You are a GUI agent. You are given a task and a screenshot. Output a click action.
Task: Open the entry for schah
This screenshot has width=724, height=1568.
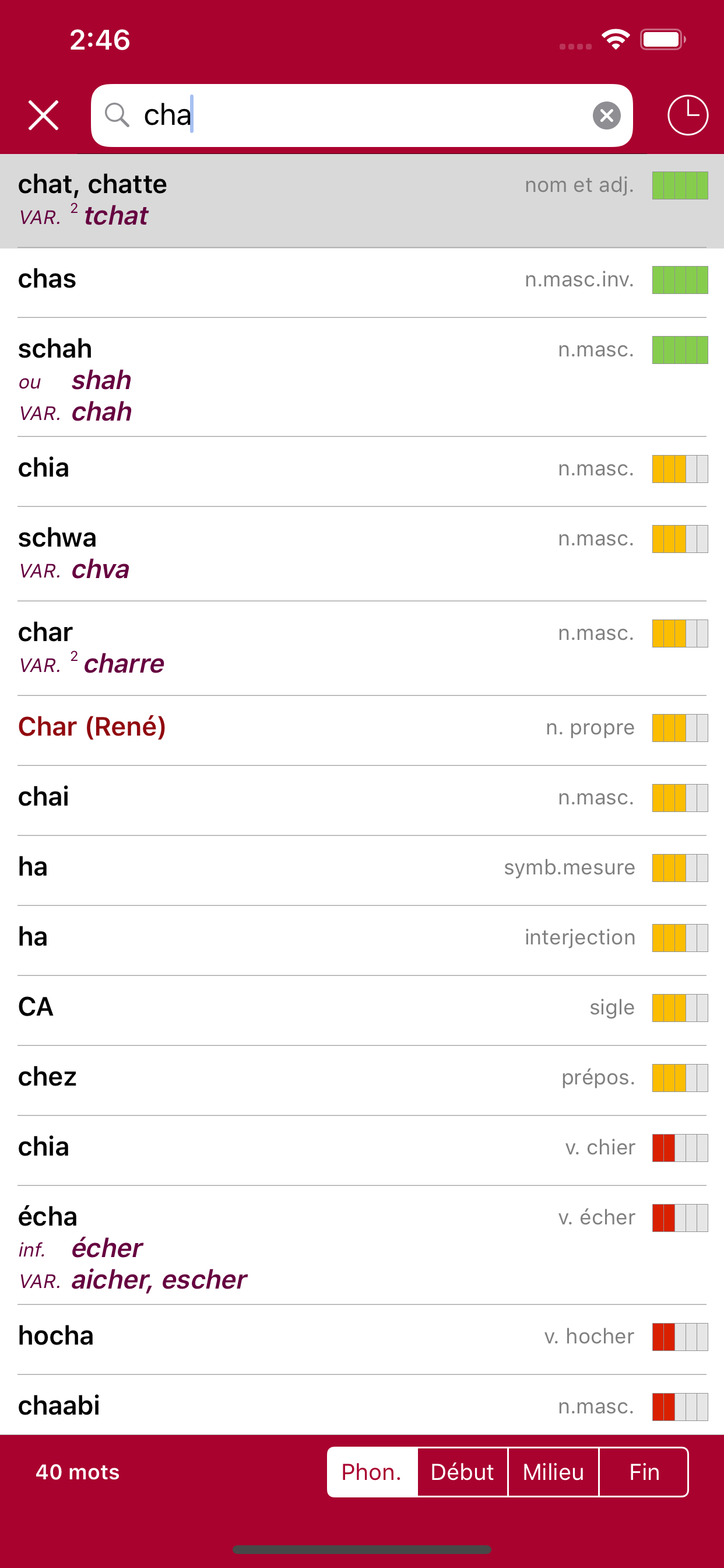pyautogui.click(x=55, y=348)
